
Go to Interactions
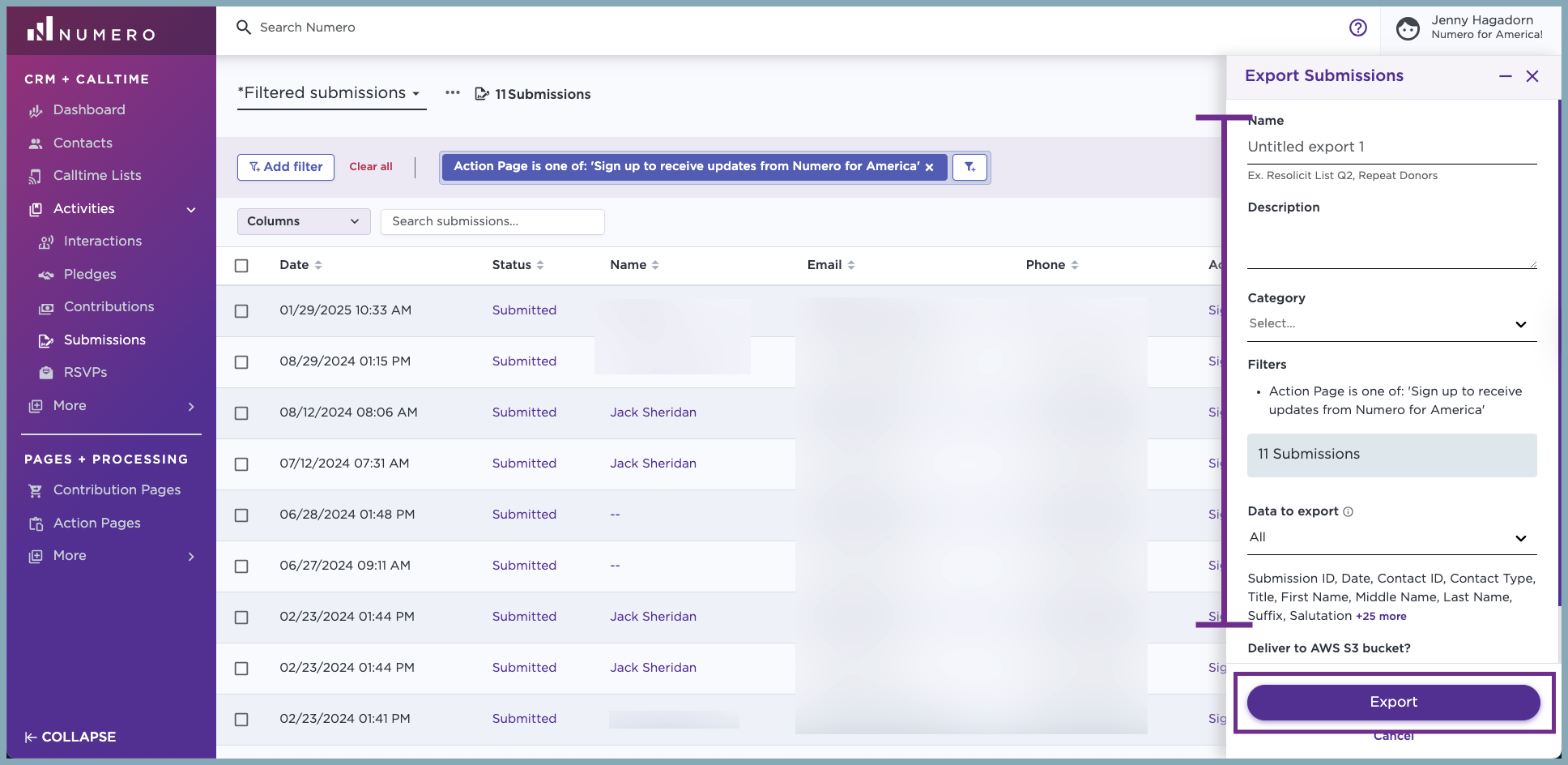103,241
